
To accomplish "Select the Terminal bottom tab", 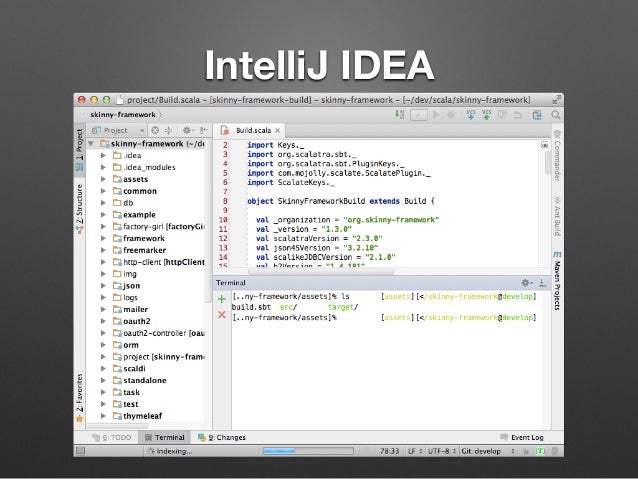I will 165,437.
